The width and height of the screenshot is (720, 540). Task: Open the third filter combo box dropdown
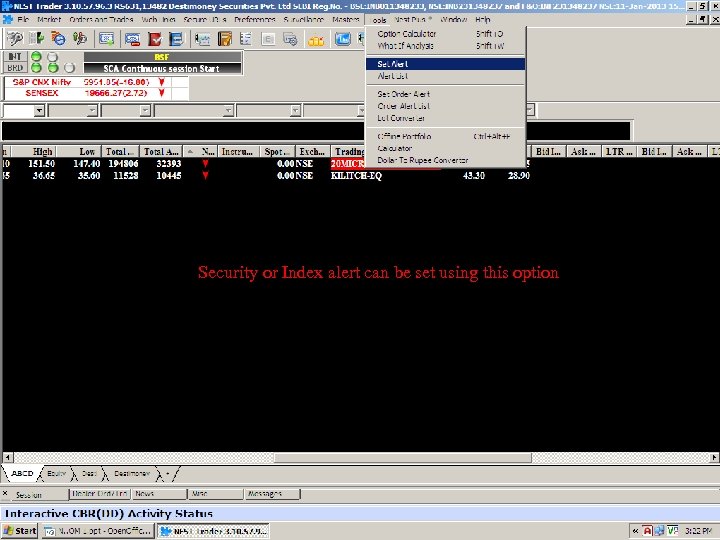pos(145,111)
